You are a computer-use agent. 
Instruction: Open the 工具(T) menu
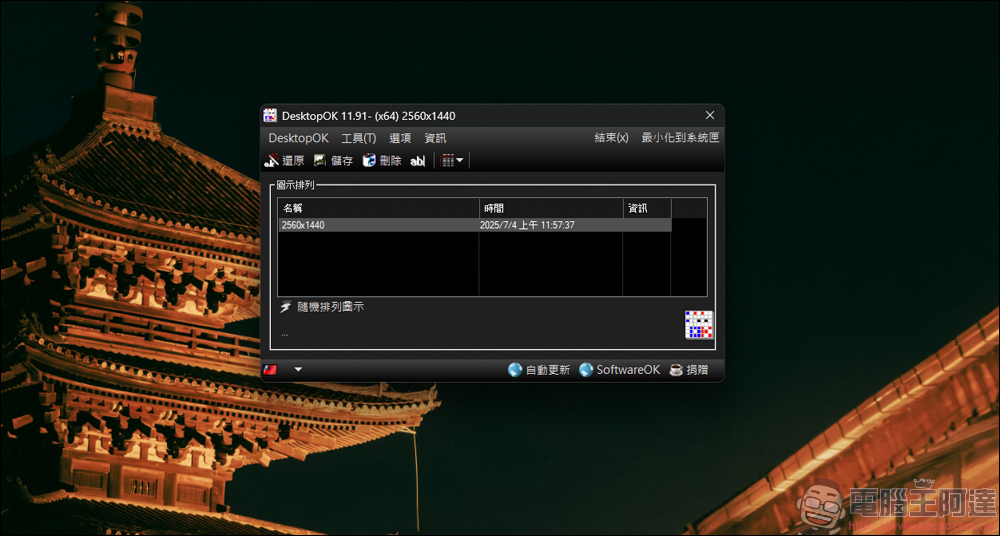pos(358,138)
